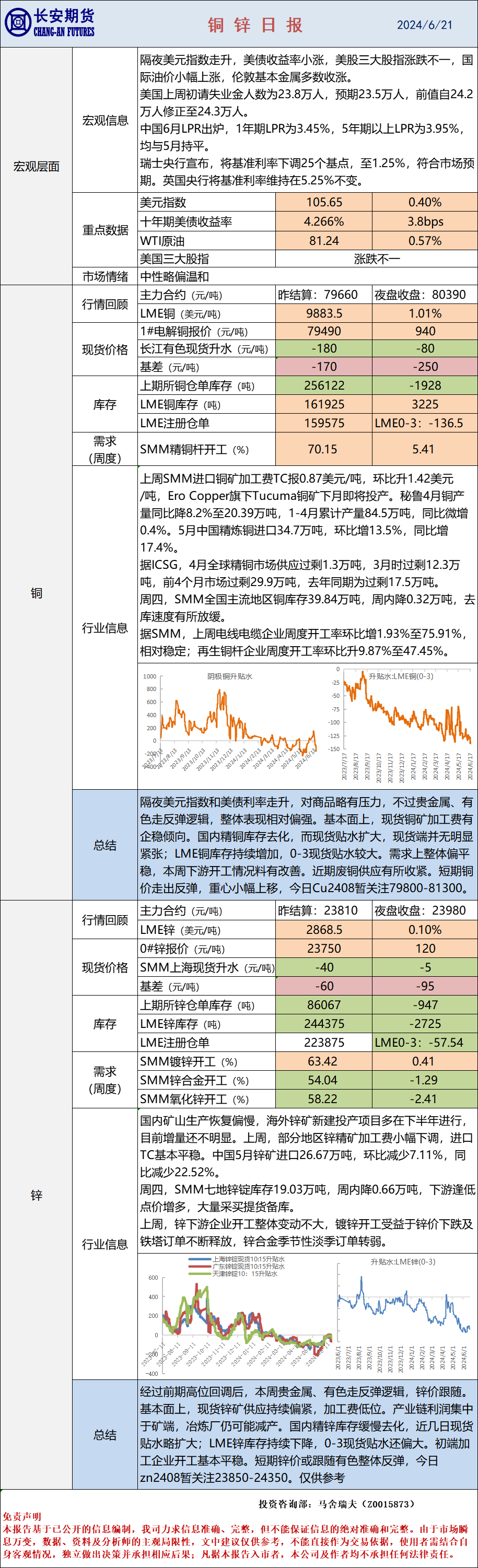Click the 0#锌报价 value 23750
Viewport: 478px width, 1568px height.
click(x=324, y=949)
